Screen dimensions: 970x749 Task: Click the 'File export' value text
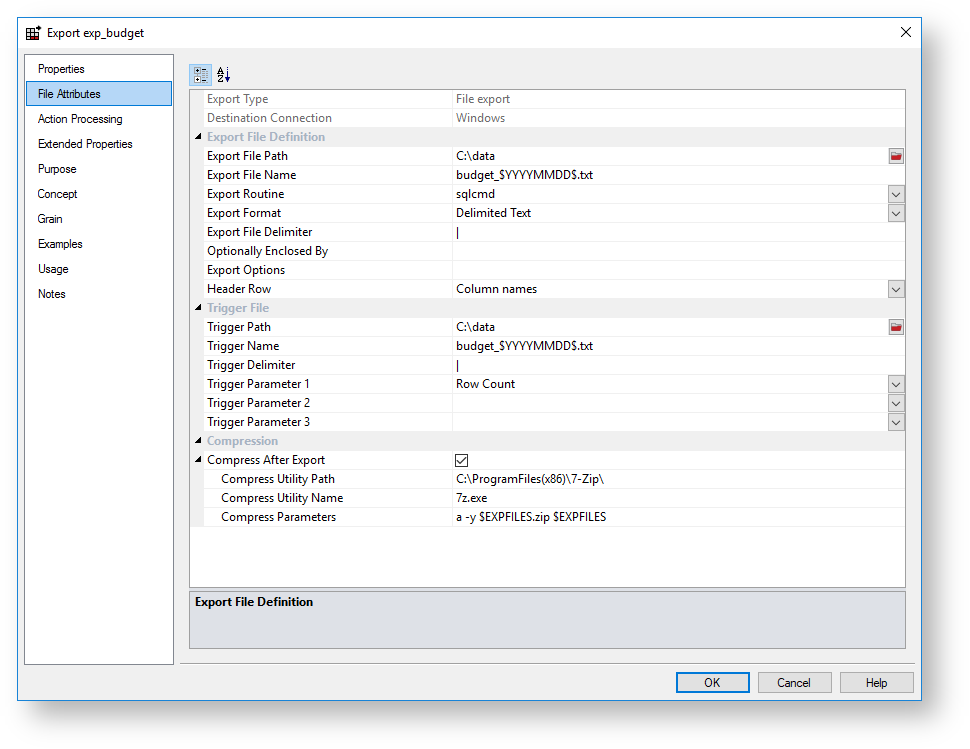pyautogui.click(x=483, y=99)
